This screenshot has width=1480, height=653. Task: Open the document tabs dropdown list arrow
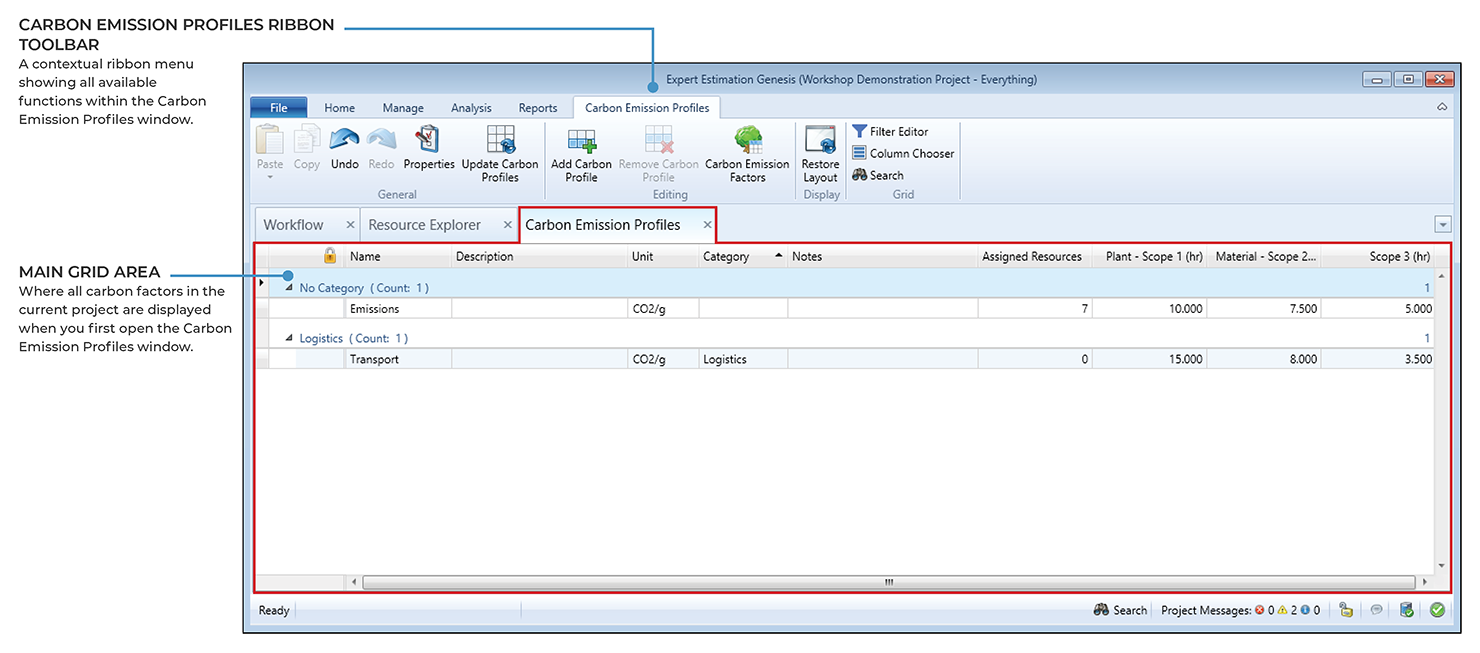tap(1441, 225)
